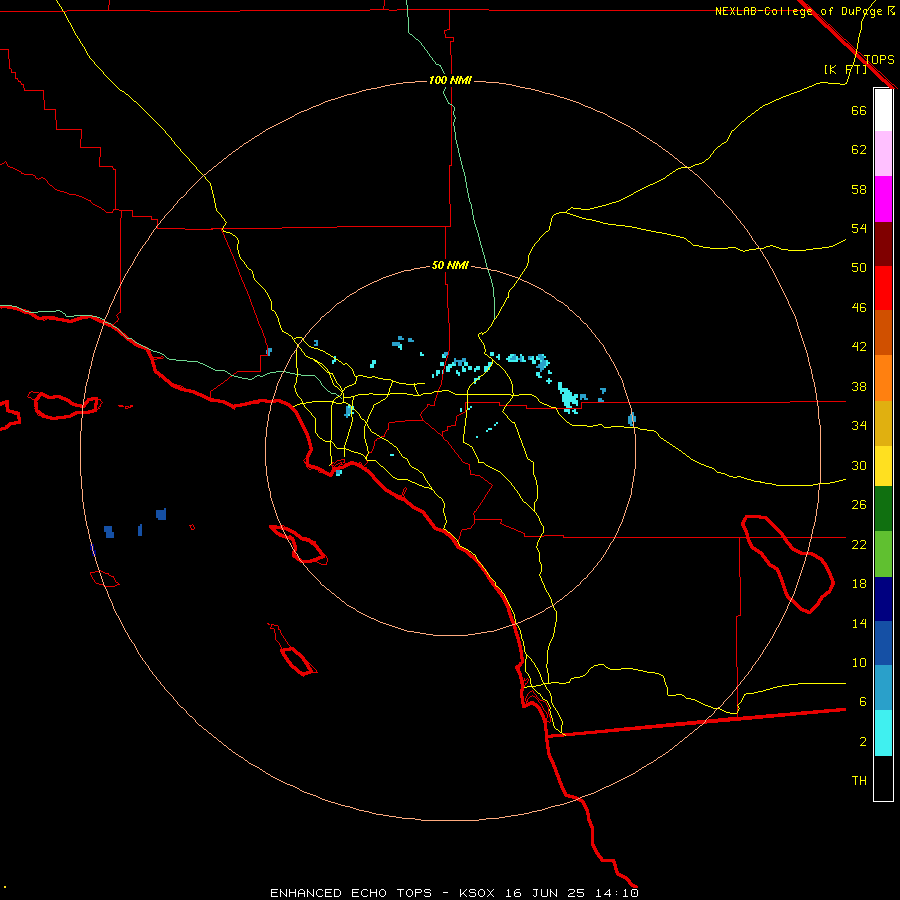Pick the orange 42 kft legend swatch
This screenshot has width=900, height=900.
click(x=883, y=378)
